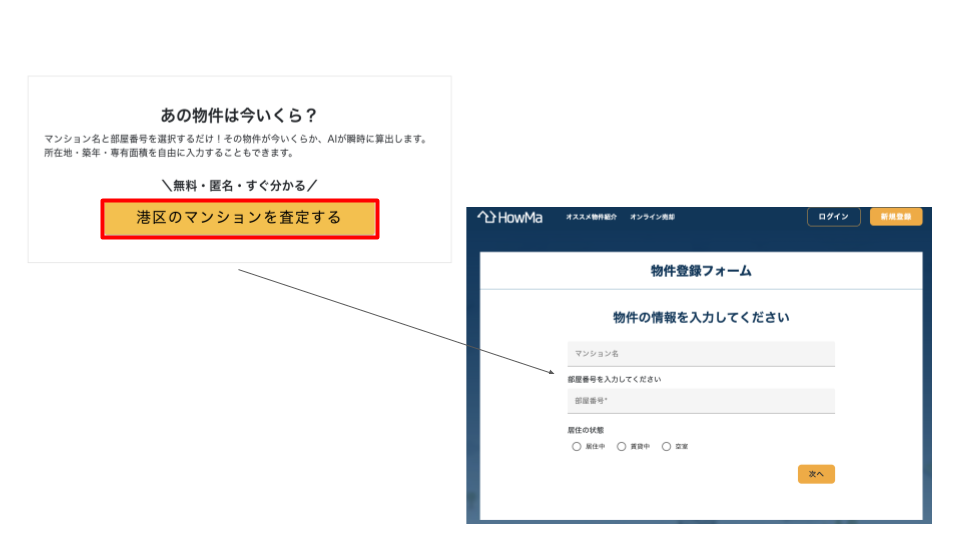Viewport: 960px width, 540px height.
Task: Focus the マンション名 input field
Action: (x=700, y=354)
